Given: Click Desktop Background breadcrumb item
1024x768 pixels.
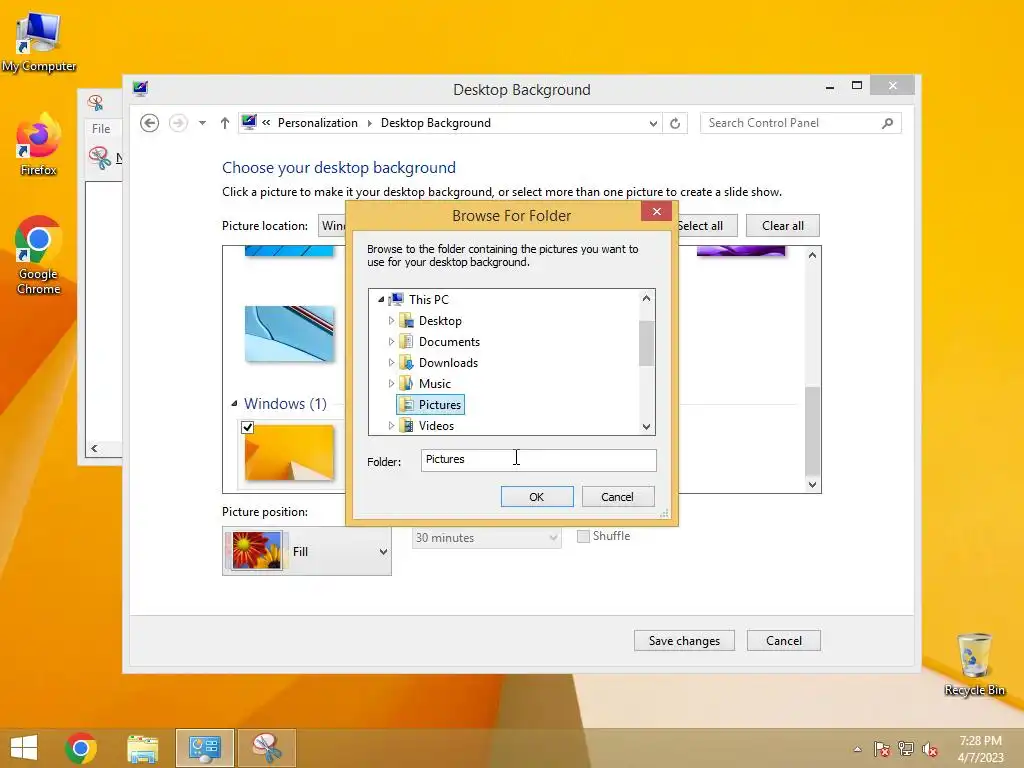Looking at the screenshot, I should click(436, 123).
